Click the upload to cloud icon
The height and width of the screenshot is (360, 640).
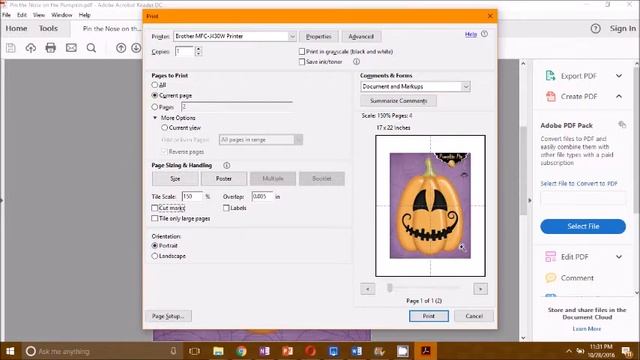click(31, 48)
